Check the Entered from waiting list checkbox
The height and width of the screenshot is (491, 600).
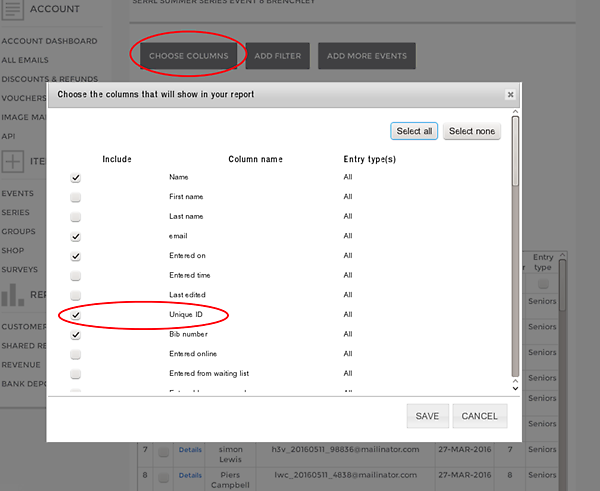click(76, 374)
